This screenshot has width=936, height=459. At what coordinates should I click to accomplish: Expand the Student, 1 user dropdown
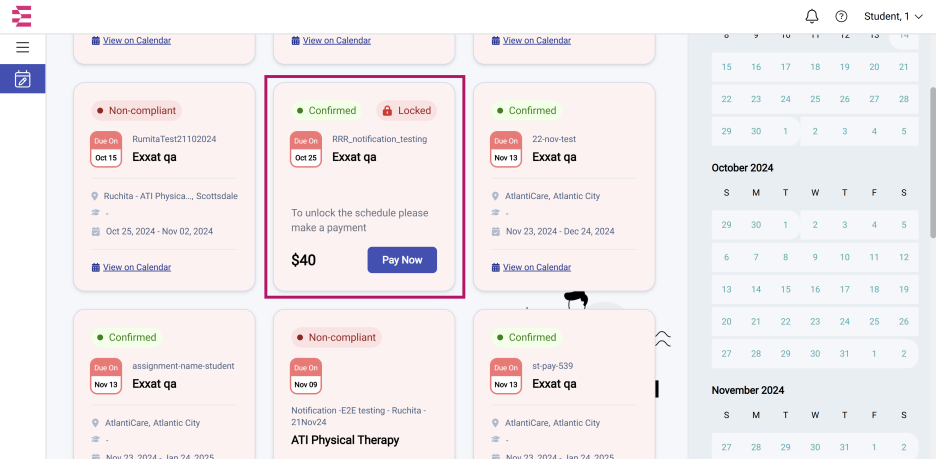pyautogui.click(x=893, y=16)
